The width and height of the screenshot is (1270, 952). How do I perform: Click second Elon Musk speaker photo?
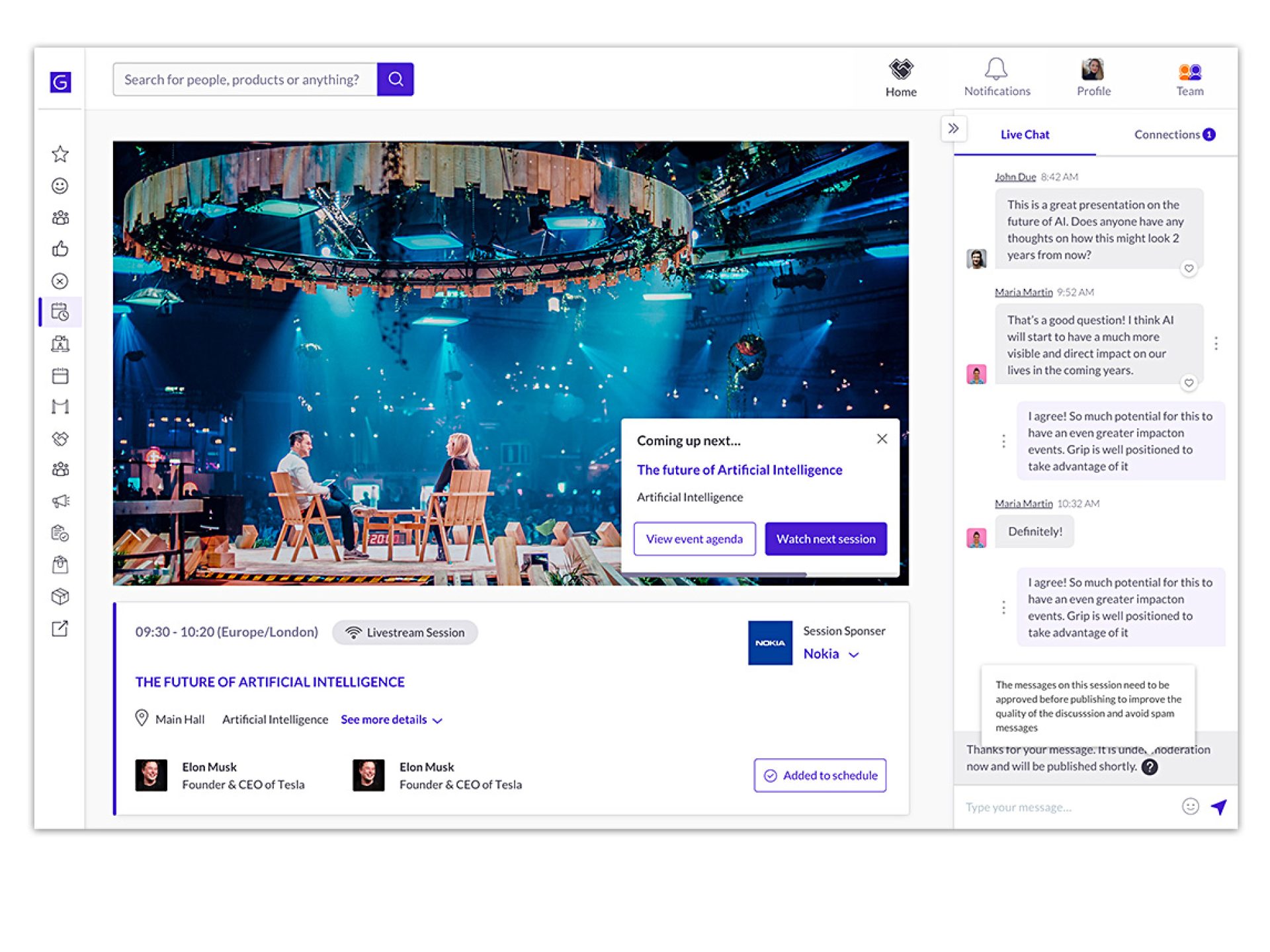(368, 775)
